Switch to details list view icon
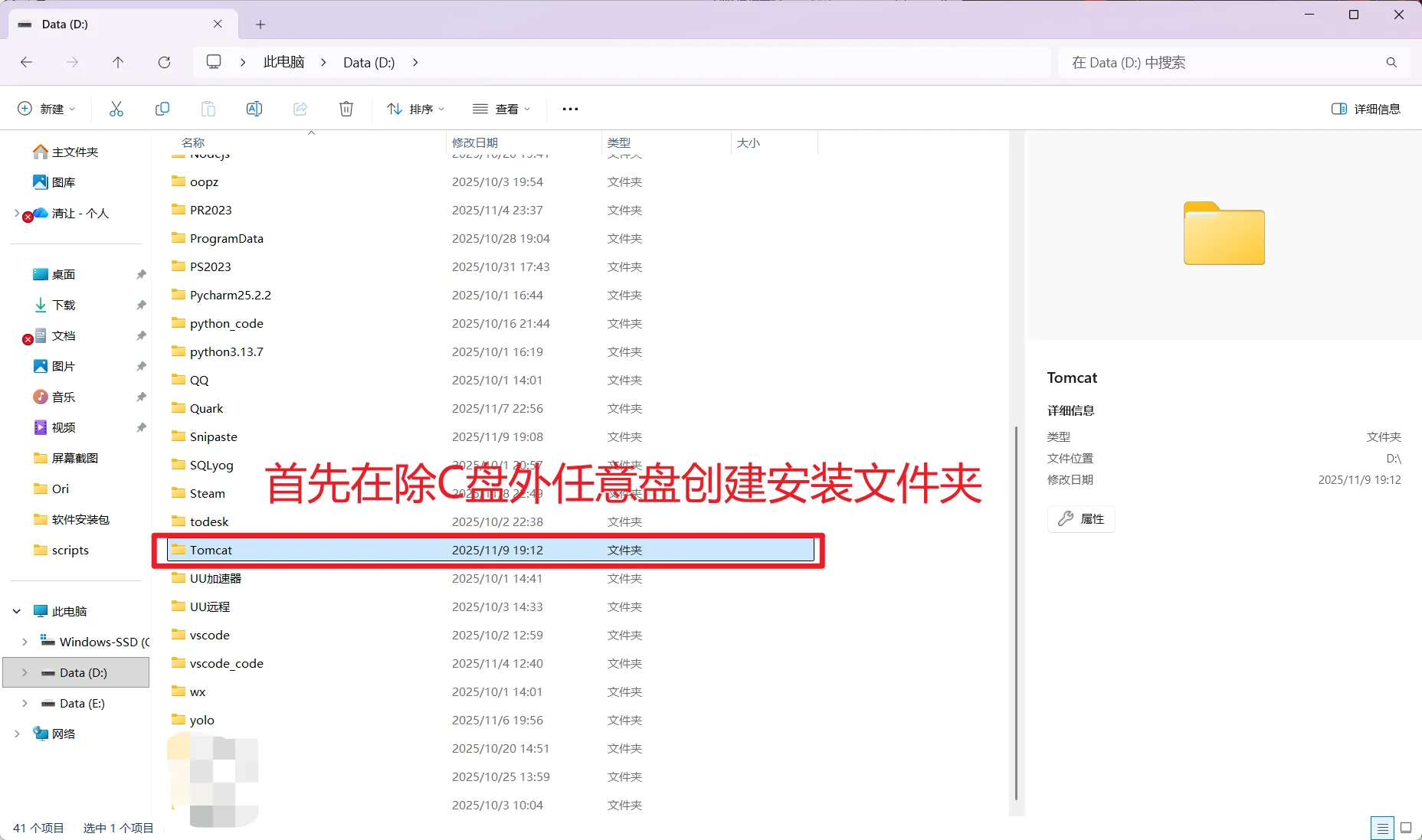This screenshot has width=1422, height=840. [1382, 828]
